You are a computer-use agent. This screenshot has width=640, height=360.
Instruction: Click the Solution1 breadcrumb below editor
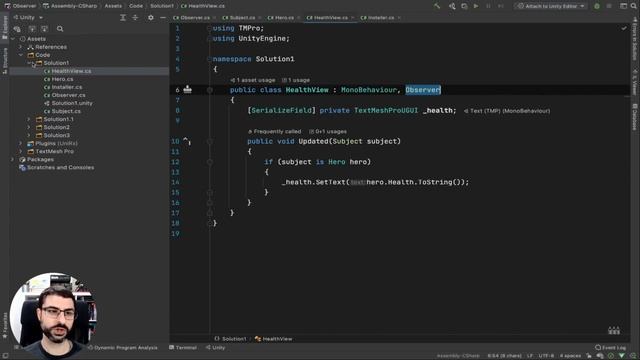[231, 339]
